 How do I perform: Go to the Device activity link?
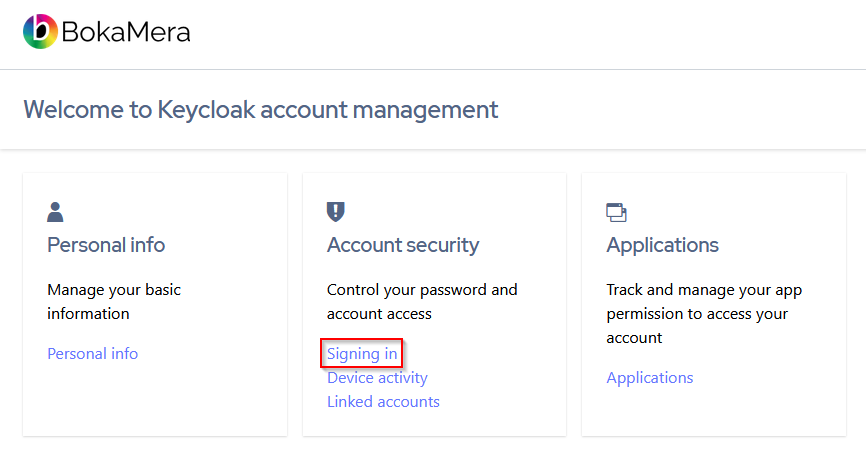tap(377, 378)
